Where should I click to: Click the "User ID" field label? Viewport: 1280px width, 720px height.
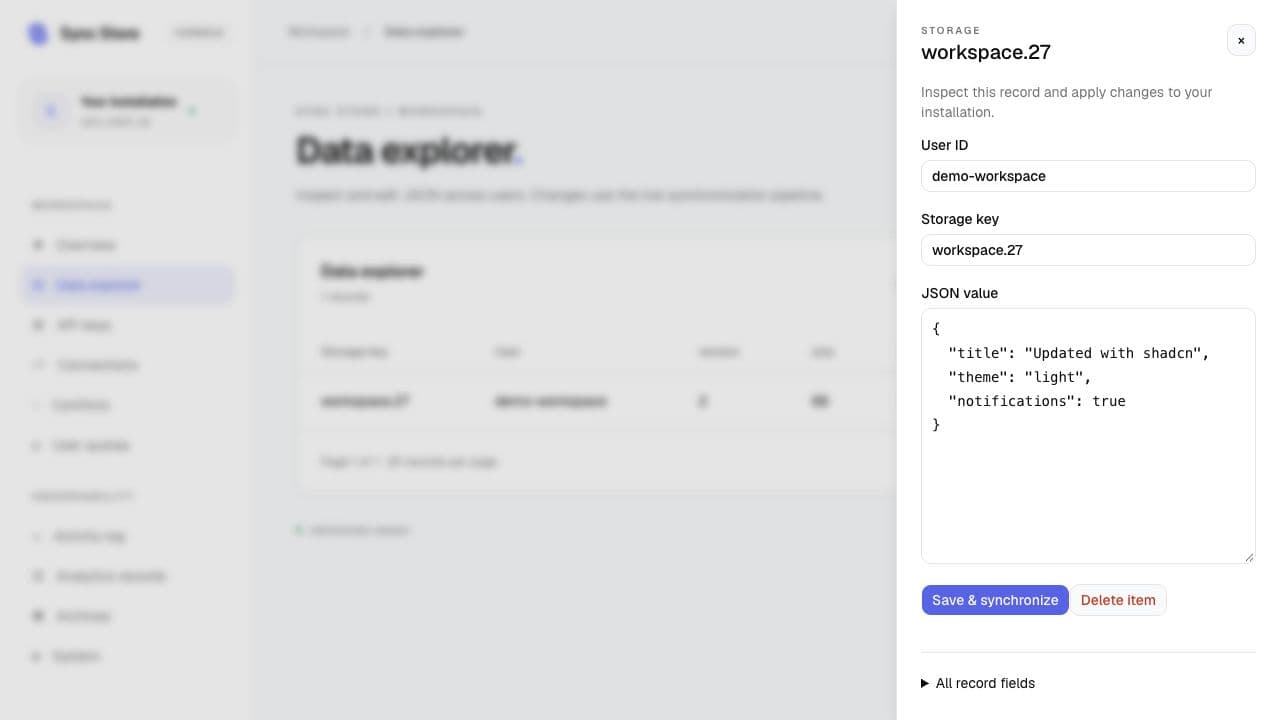(944, 145)
